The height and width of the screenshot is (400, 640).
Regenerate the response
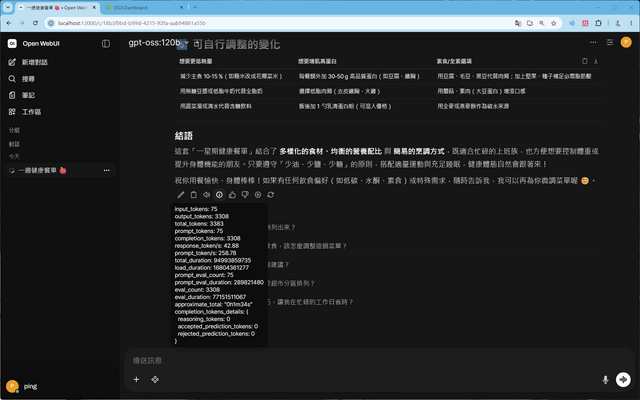[x=271, y=195]
